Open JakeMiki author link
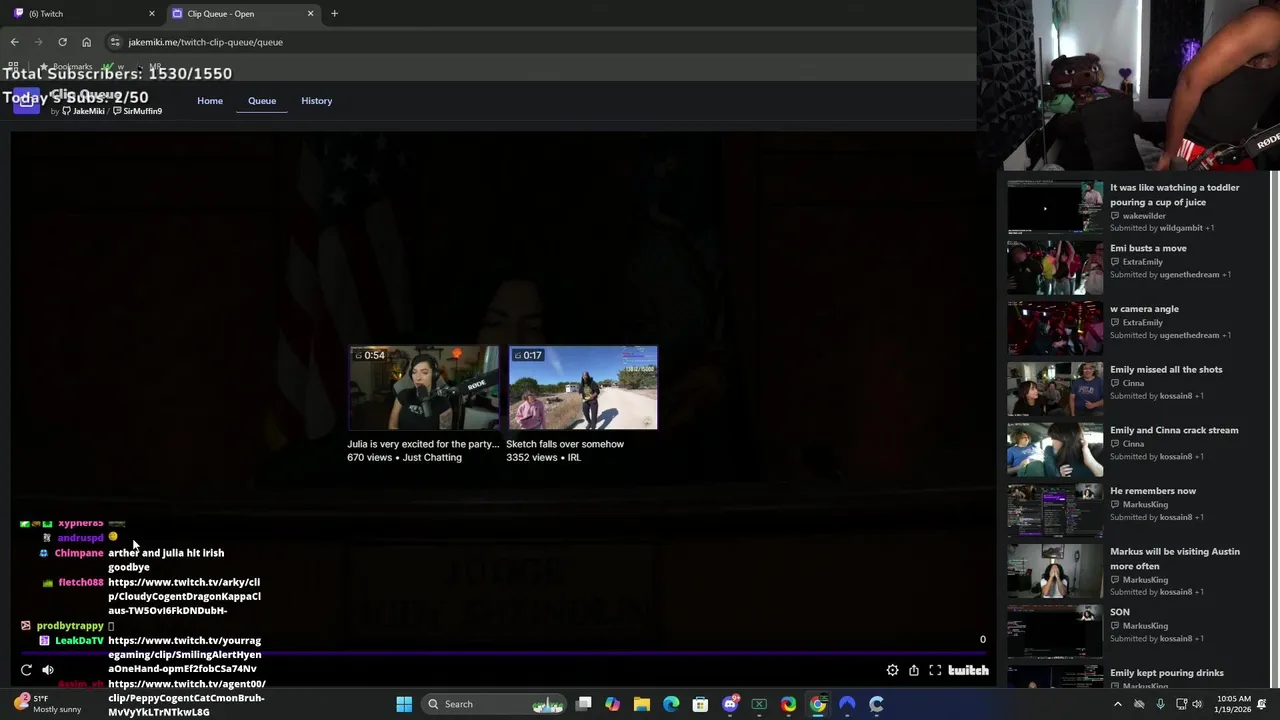The image size is (1280, 720). (83, 111)
